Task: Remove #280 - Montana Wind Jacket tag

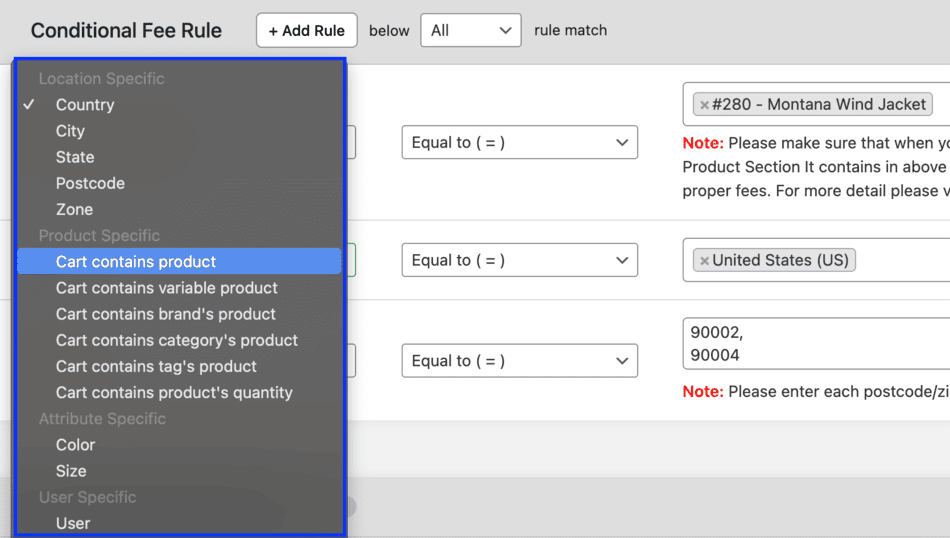Action: coord(704,105)
